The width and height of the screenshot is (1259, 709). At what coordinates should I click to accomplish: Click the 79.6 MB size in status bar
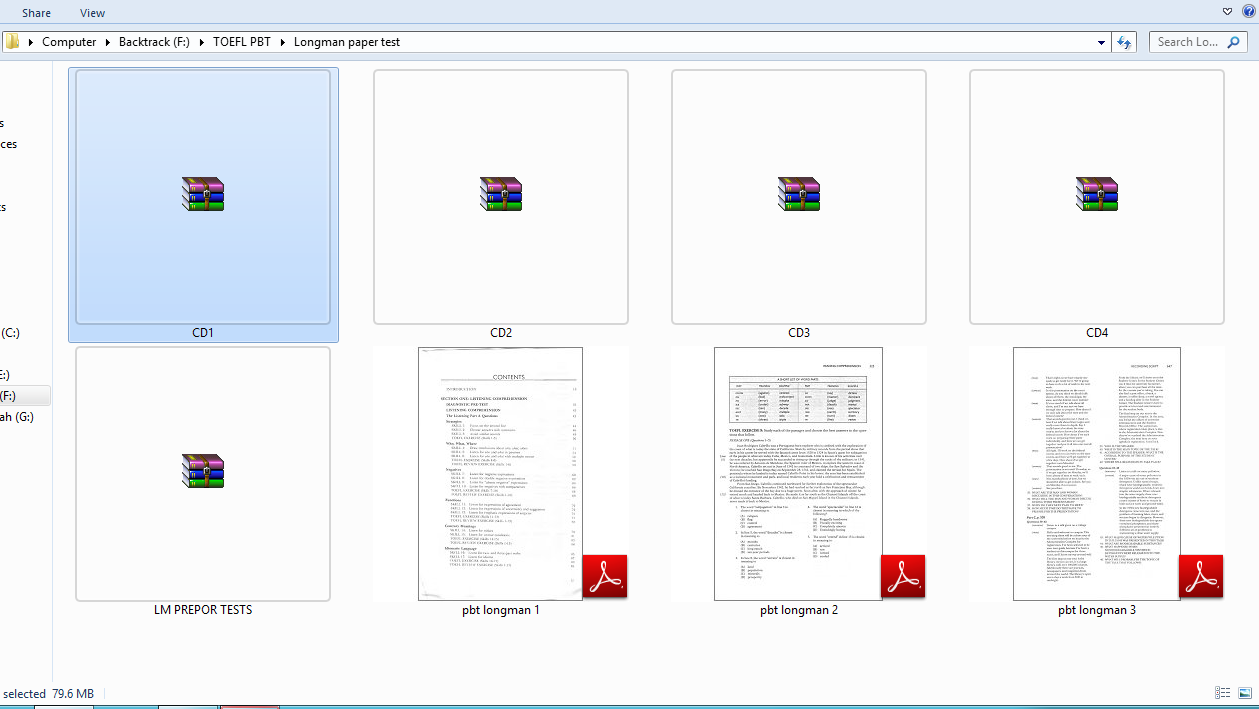tap(73, 693)
